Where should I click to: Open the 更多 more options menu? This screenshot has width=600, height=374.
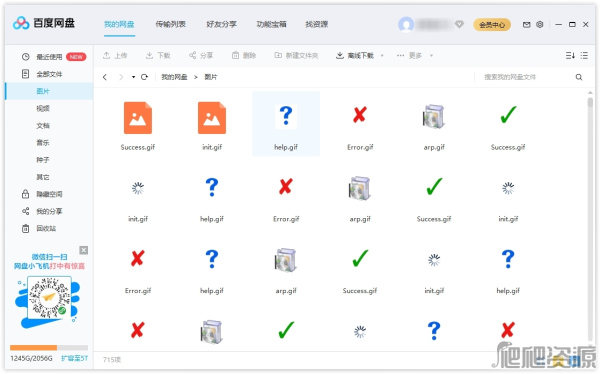point(409,56)
